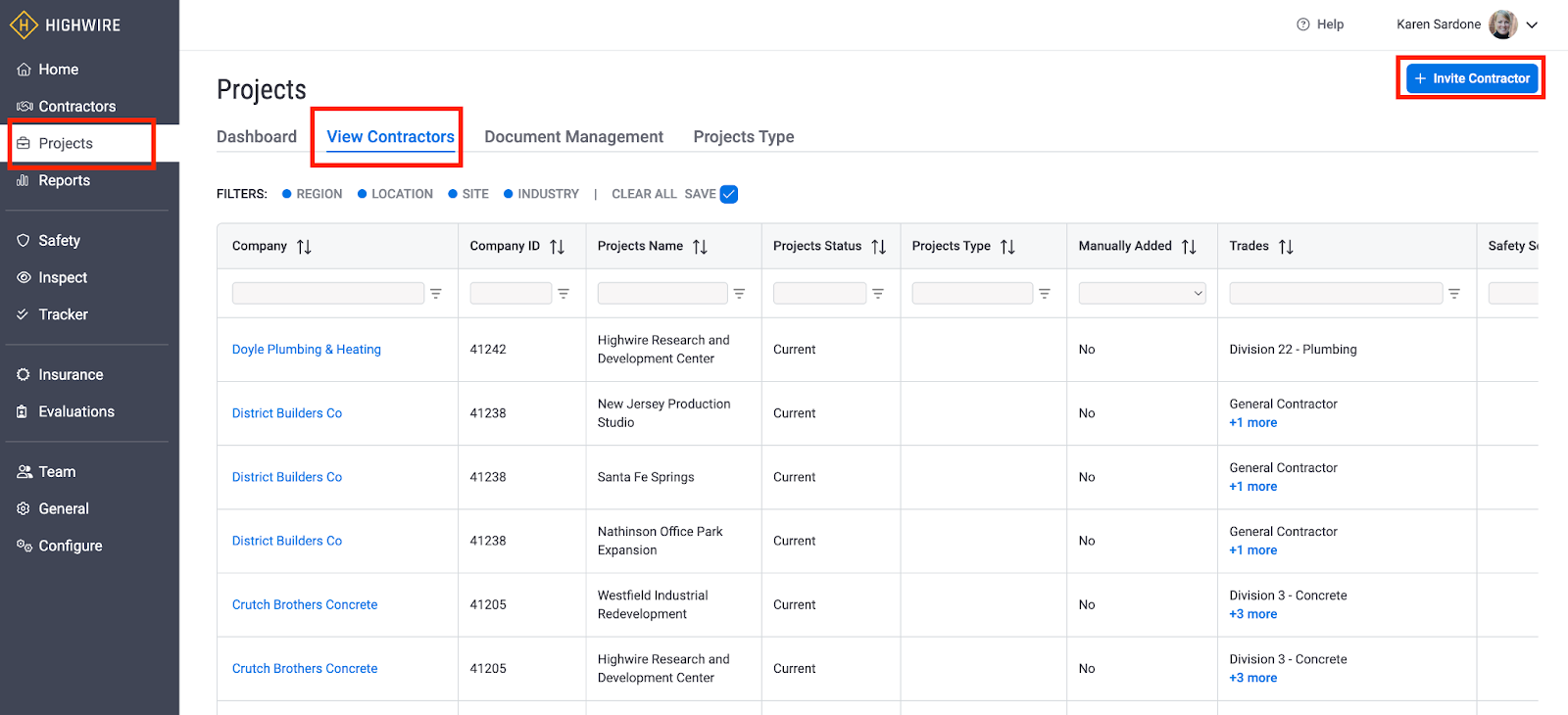Click Projects Name sort icon

(x=700, y=247)
